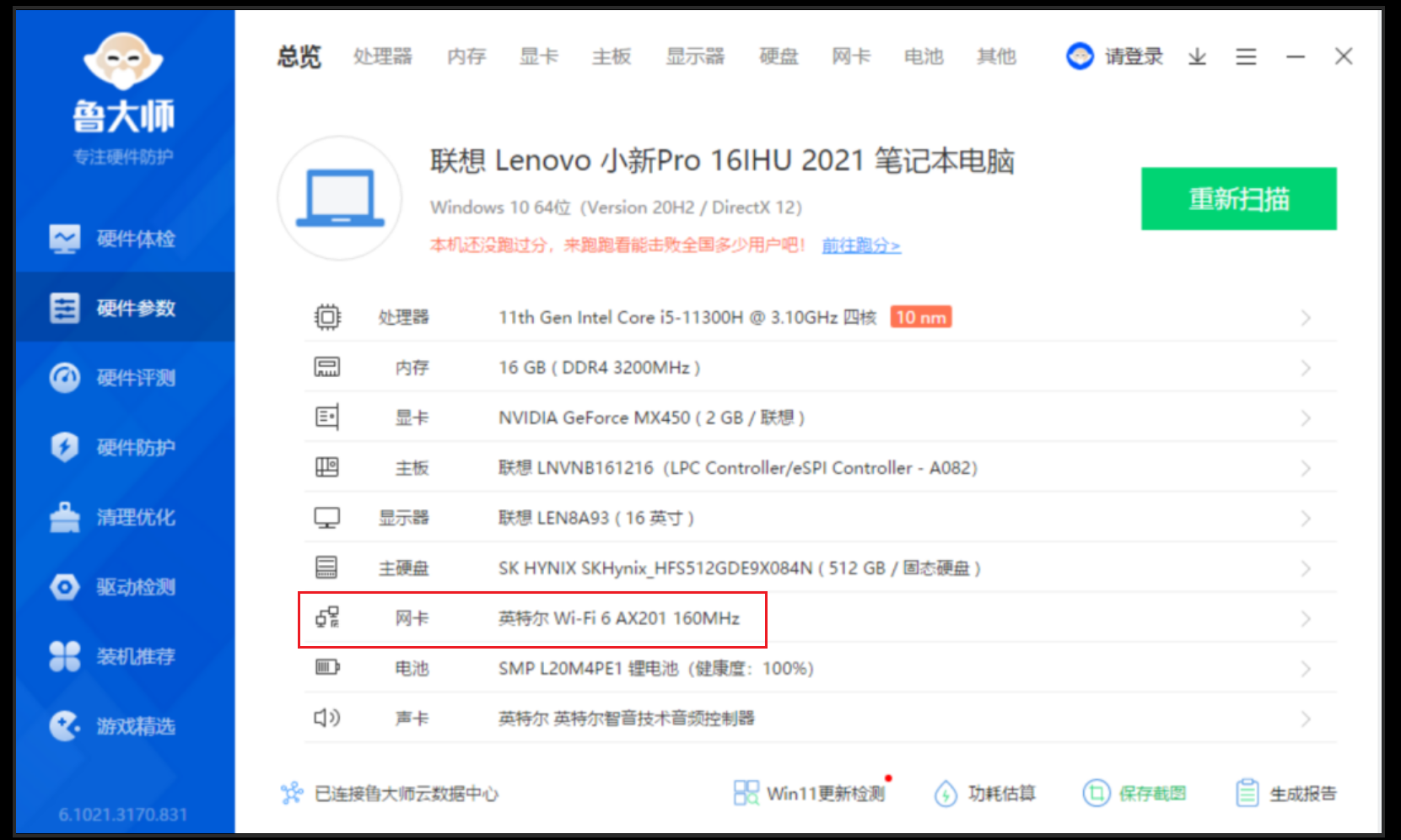Click 生成报告 to generate report

coord(1285,793)
